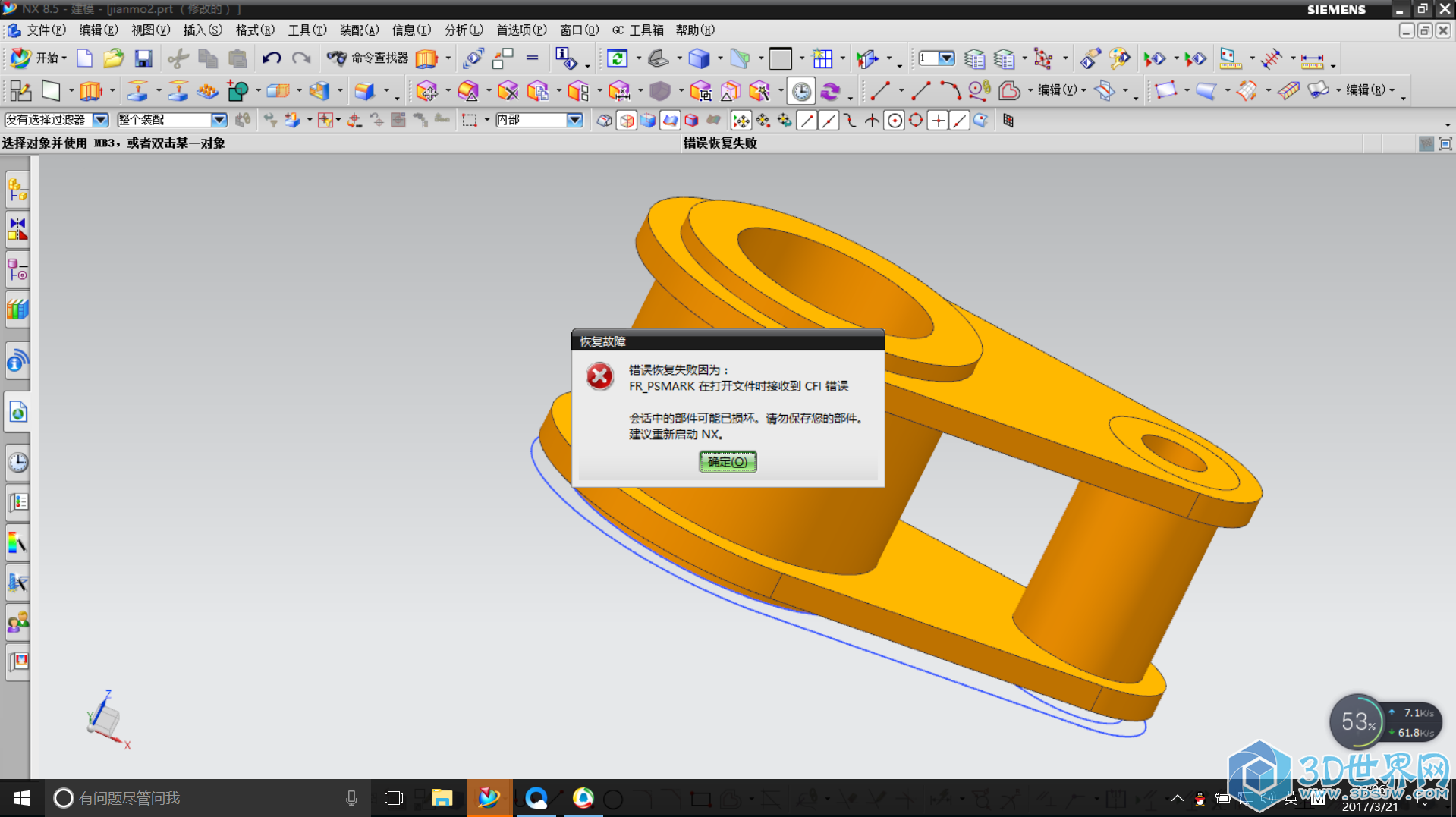Open the Roles sidebar tab
Image resolution: width=1456 pixels, height=817 pixels.
click(x=17, y=622)
